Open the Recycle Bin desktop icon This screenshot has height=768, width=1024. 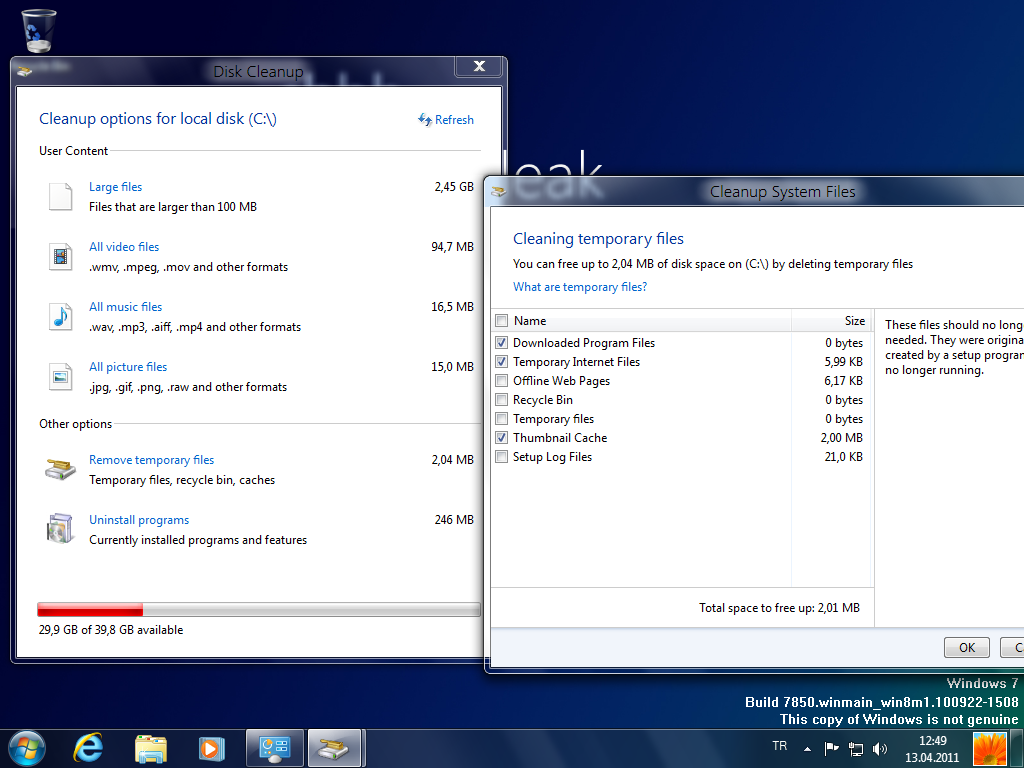(x=39, y=30)
